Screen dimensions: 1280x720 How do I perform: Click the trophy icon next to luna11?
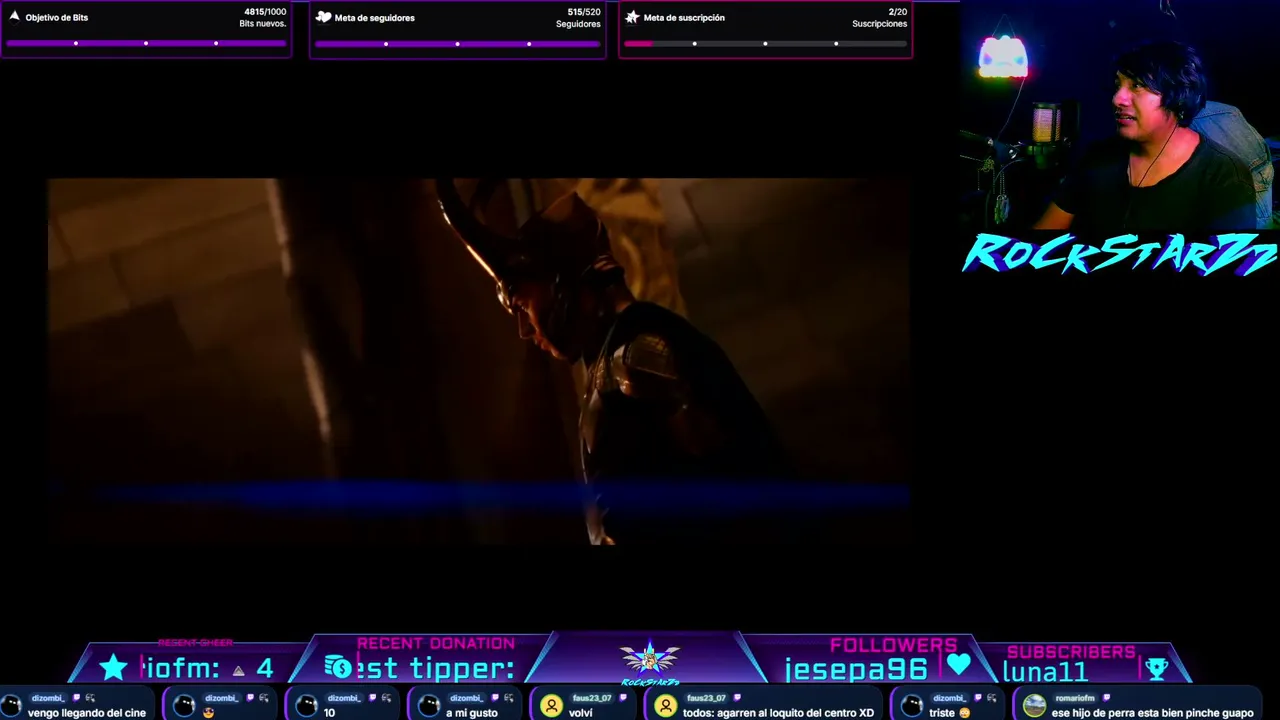[x=1156, y=667]
